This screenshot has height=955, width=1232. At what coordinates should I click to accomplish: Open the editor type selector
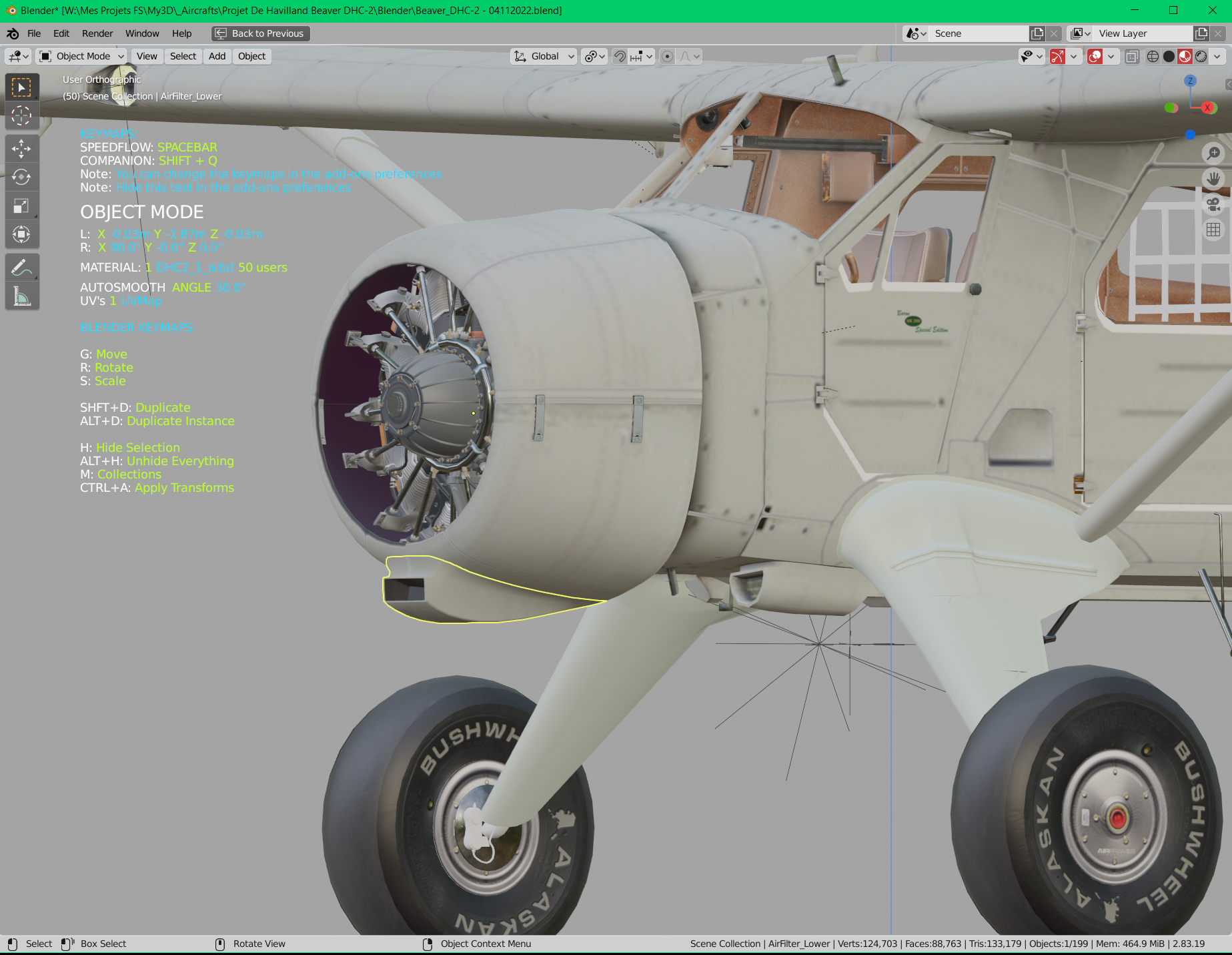pyautogui.click(x=17, y=56)
